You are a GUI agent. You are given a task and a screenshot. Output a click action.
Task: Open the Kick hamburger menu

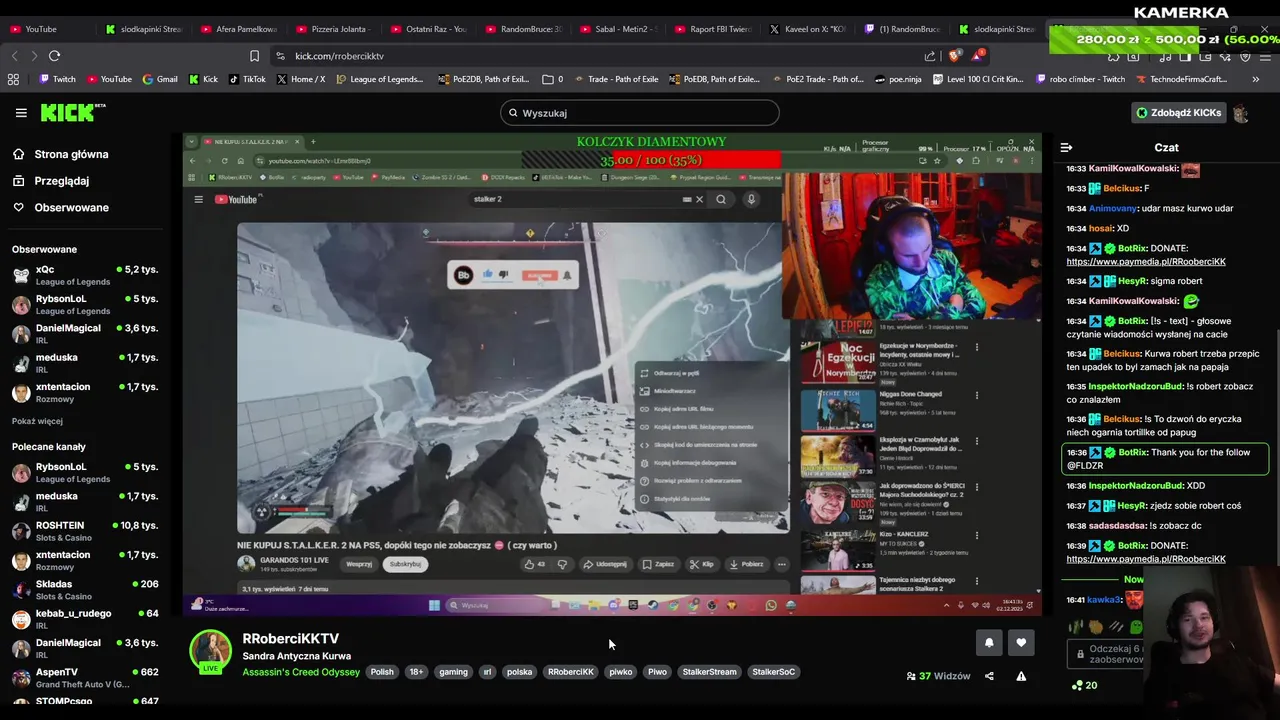pos(21,113)
